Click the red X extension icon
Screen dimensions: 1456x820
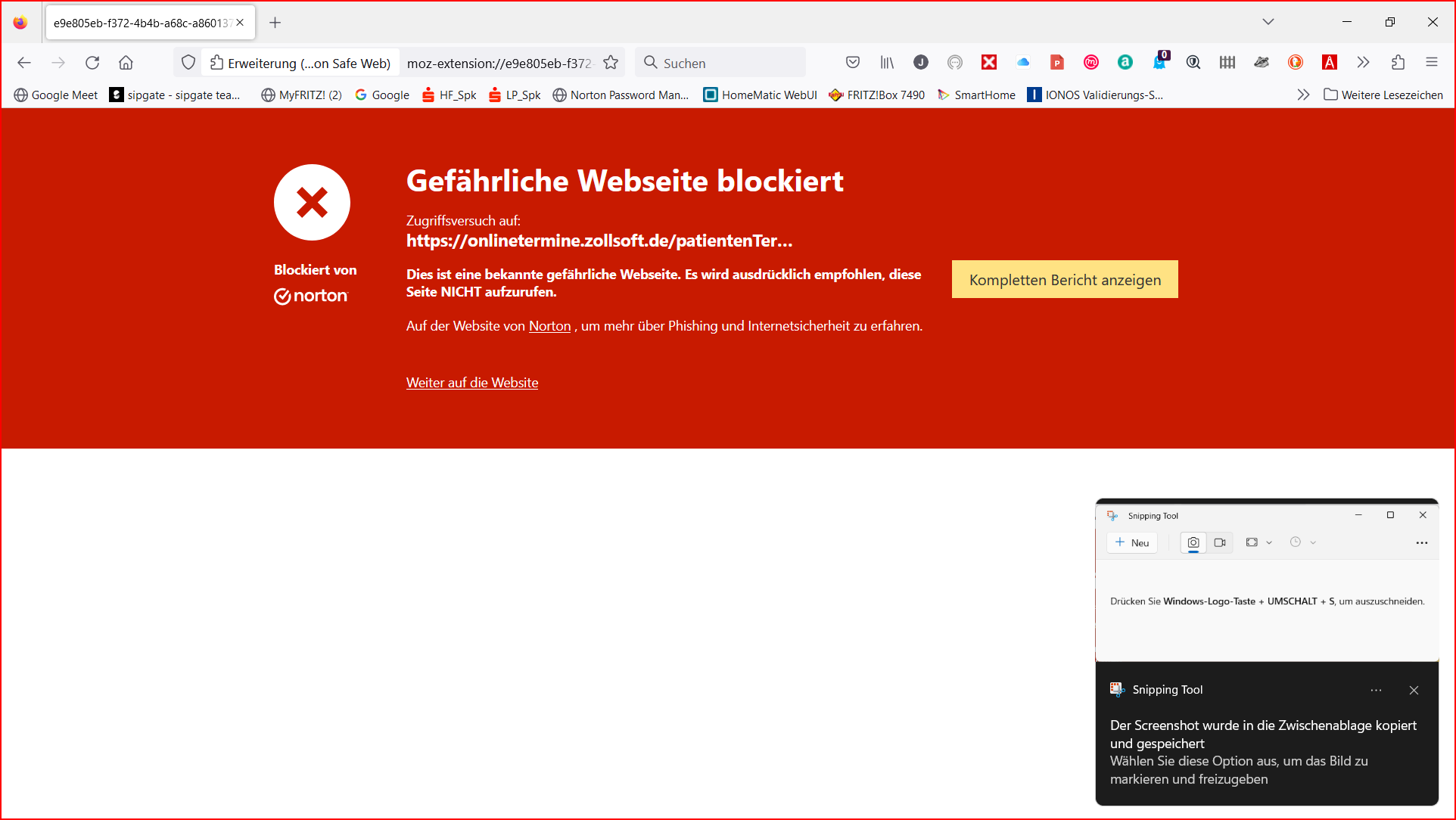pyautogui.click(x=989, y=63)
